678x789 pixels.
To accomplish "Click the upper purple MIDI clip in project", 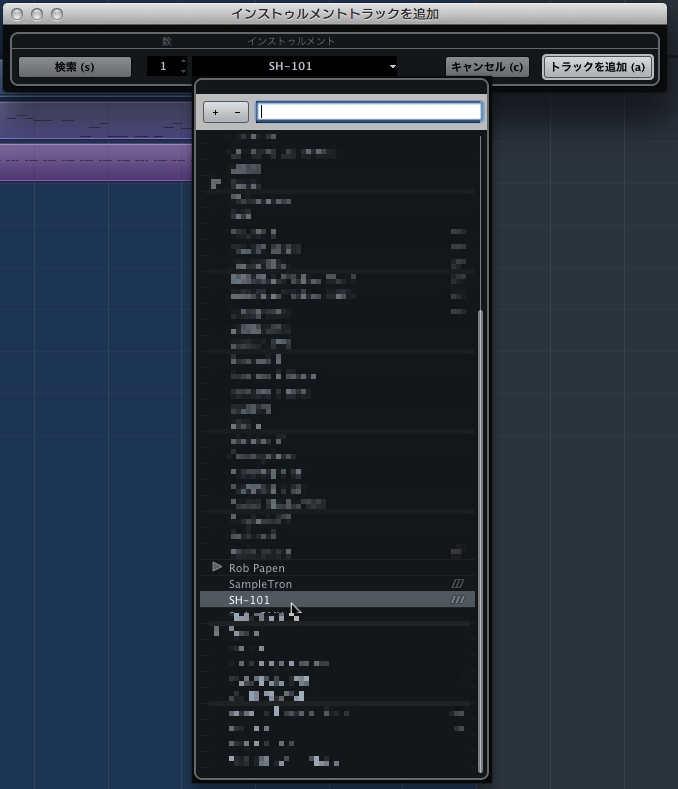I will click(x=96, y=121).
